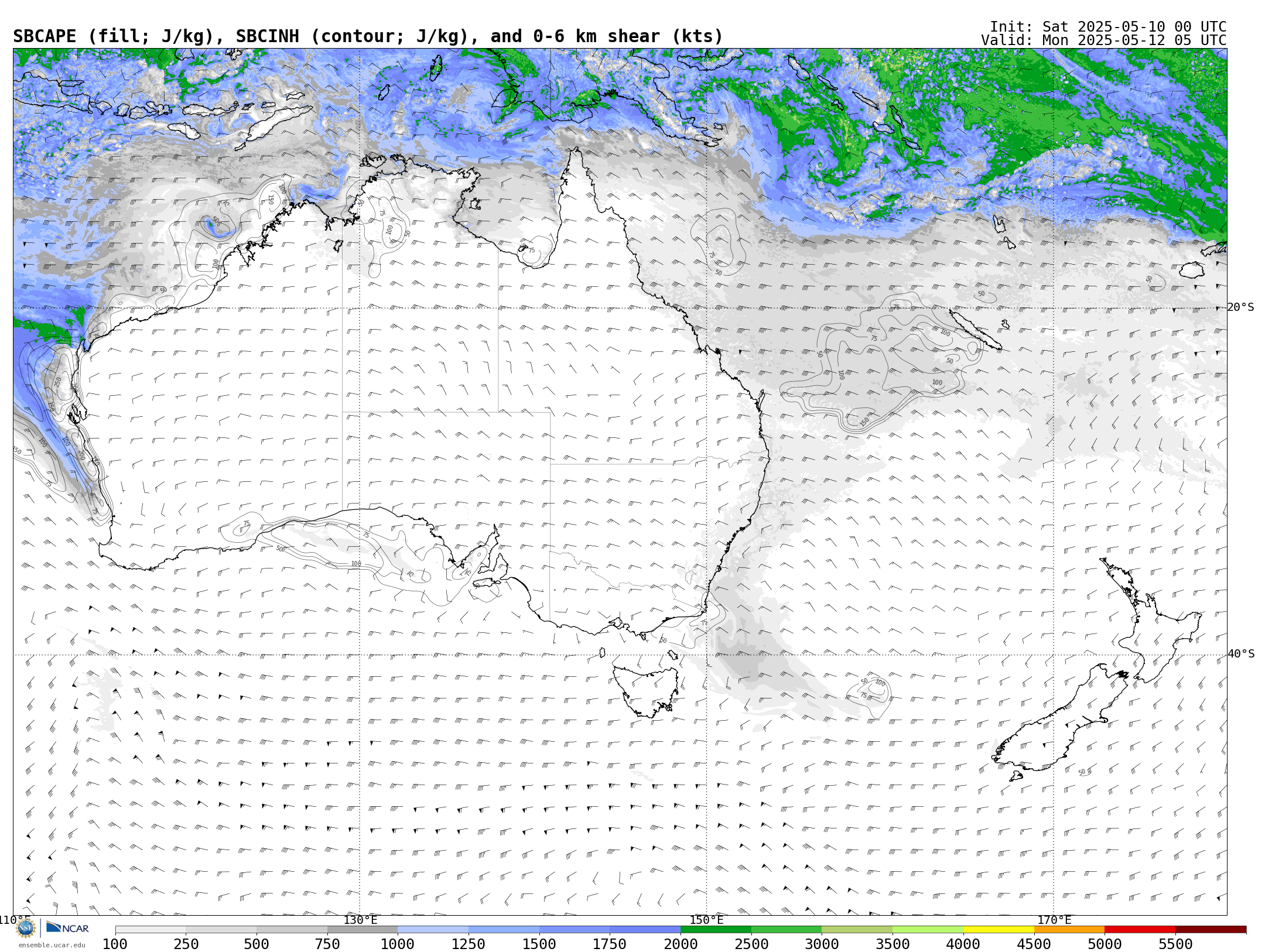Viewport: 1265px width, 952px height.
Task: Pick the olive green 3000–3500 colorbar segment
Action: click(x=857, y=930)
